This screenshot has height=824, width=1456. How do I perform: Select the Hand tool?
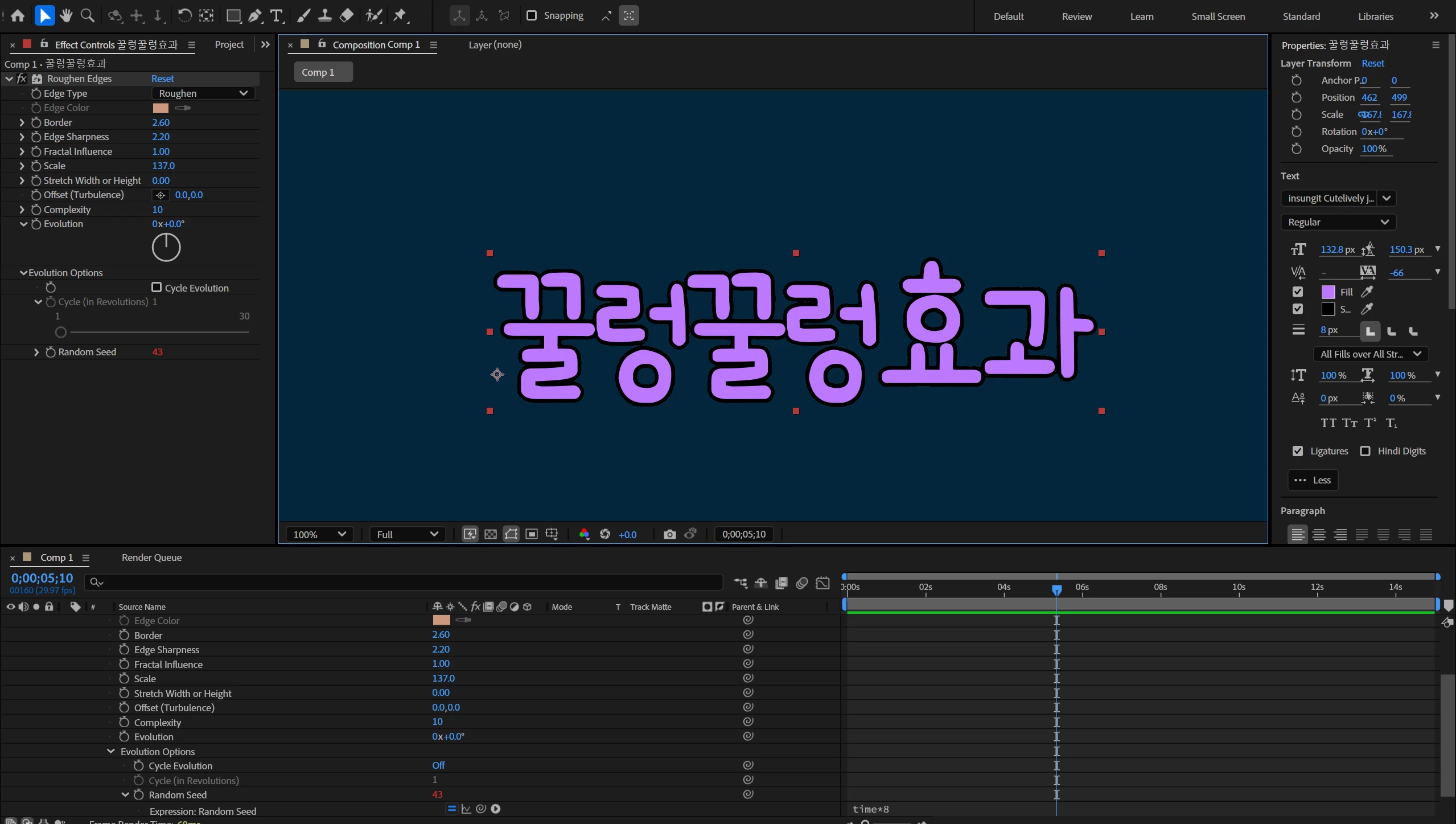point(66,15)
